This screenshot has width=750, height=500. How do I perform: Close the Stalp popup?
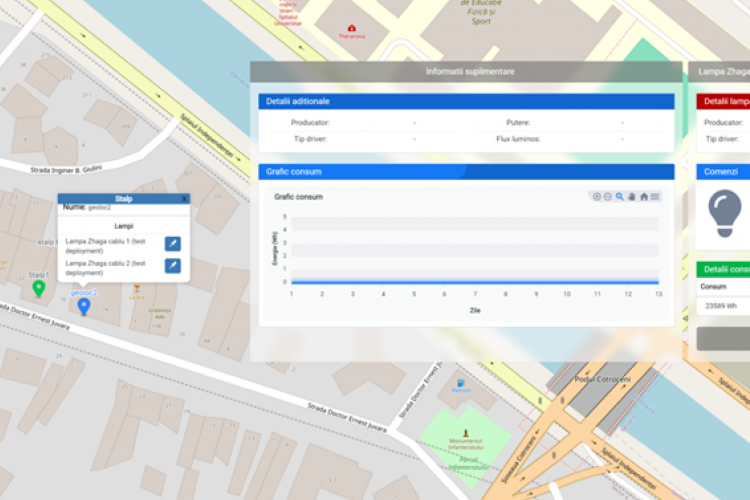click(184, 199)
